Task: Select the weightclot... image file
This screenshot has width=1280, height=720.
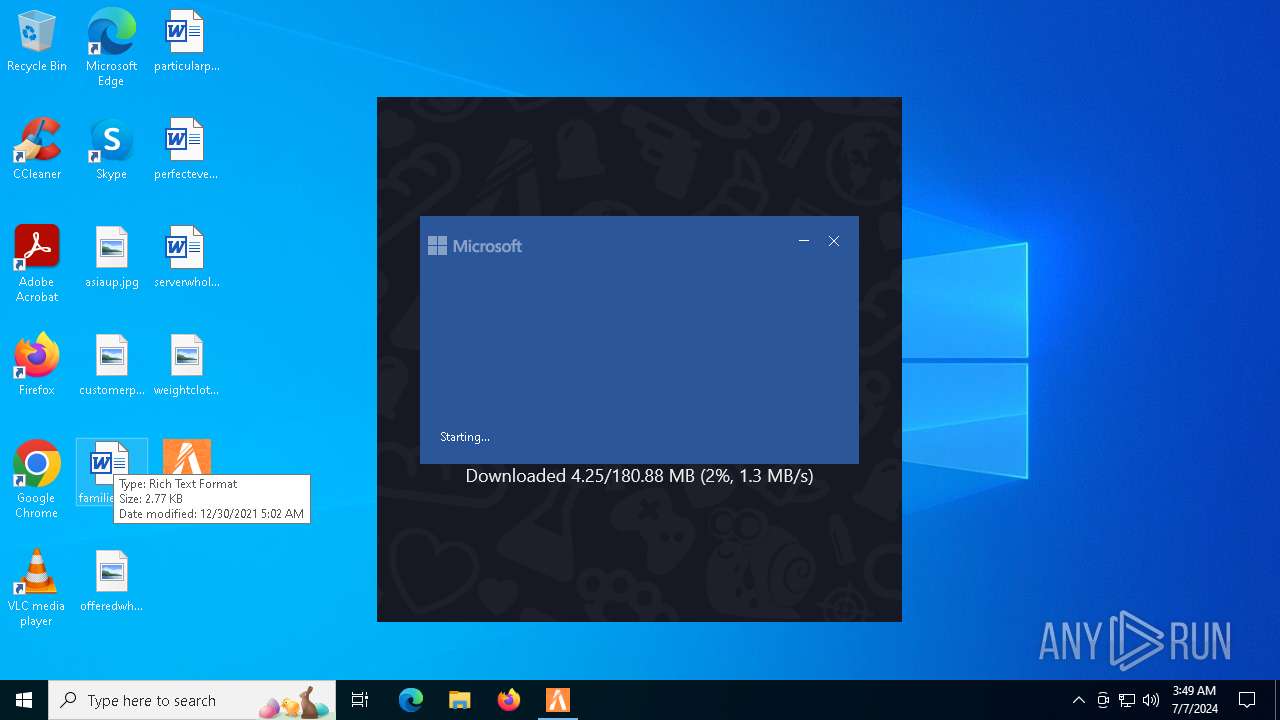Action: click(186, 365)
